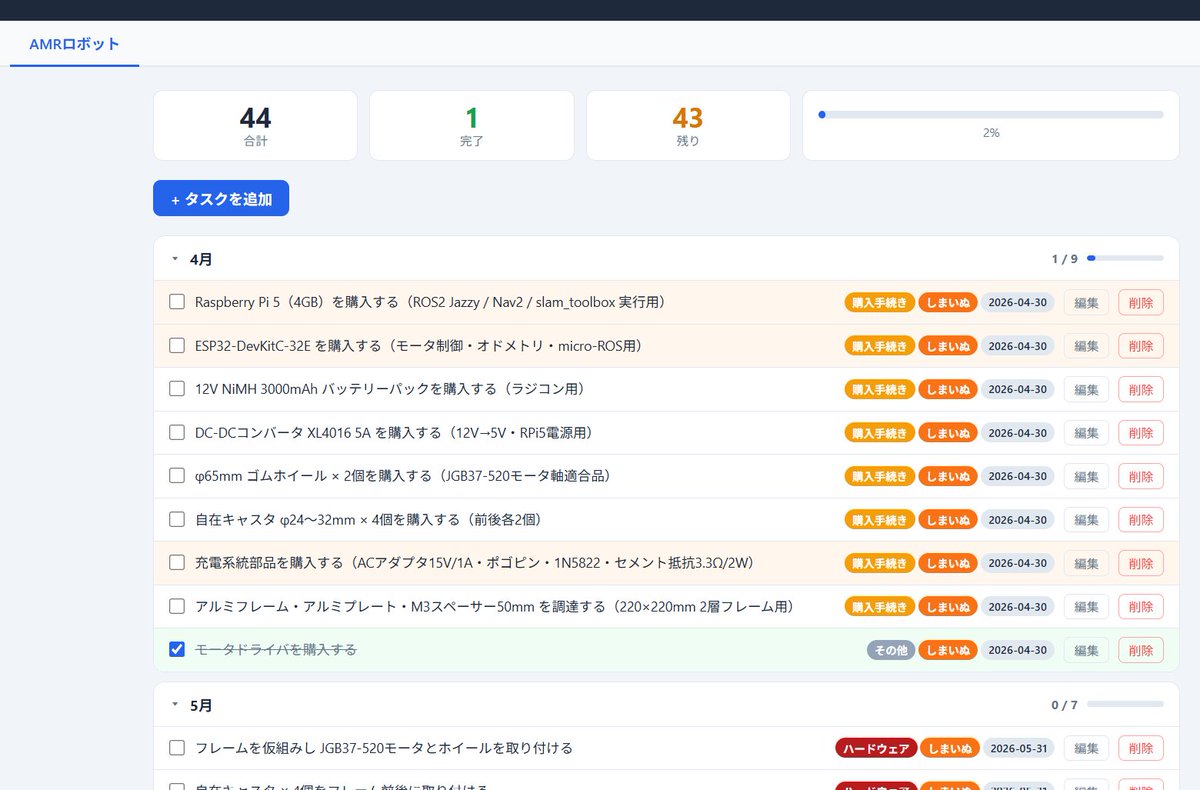Image resolution: width=1200 pixels, height=790 pixels.
Task: Collapse the 5月 section
Action: tap(175, 705)
